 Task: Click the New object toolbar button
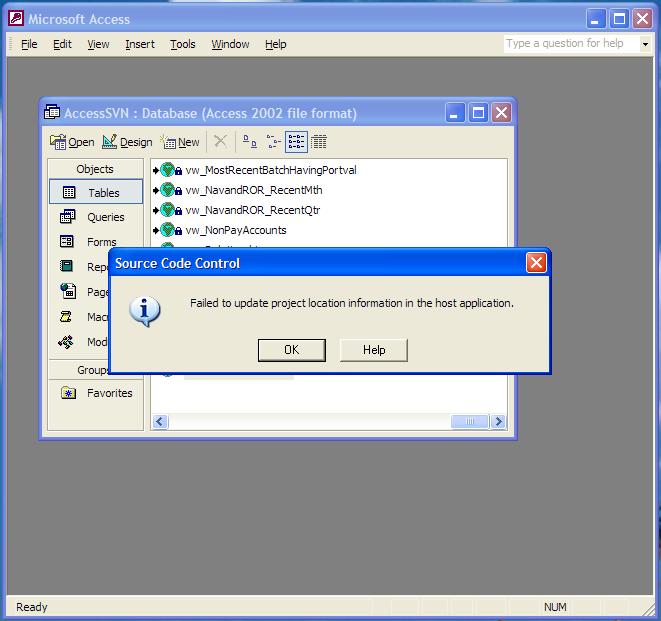(181, 142)
